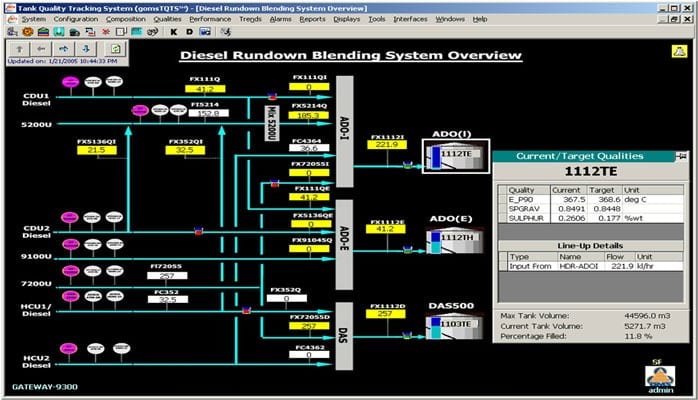Click the GATEWAY-9300 status text
The height and width of the screenshot is (400, 698).
[x=45, y=387]
